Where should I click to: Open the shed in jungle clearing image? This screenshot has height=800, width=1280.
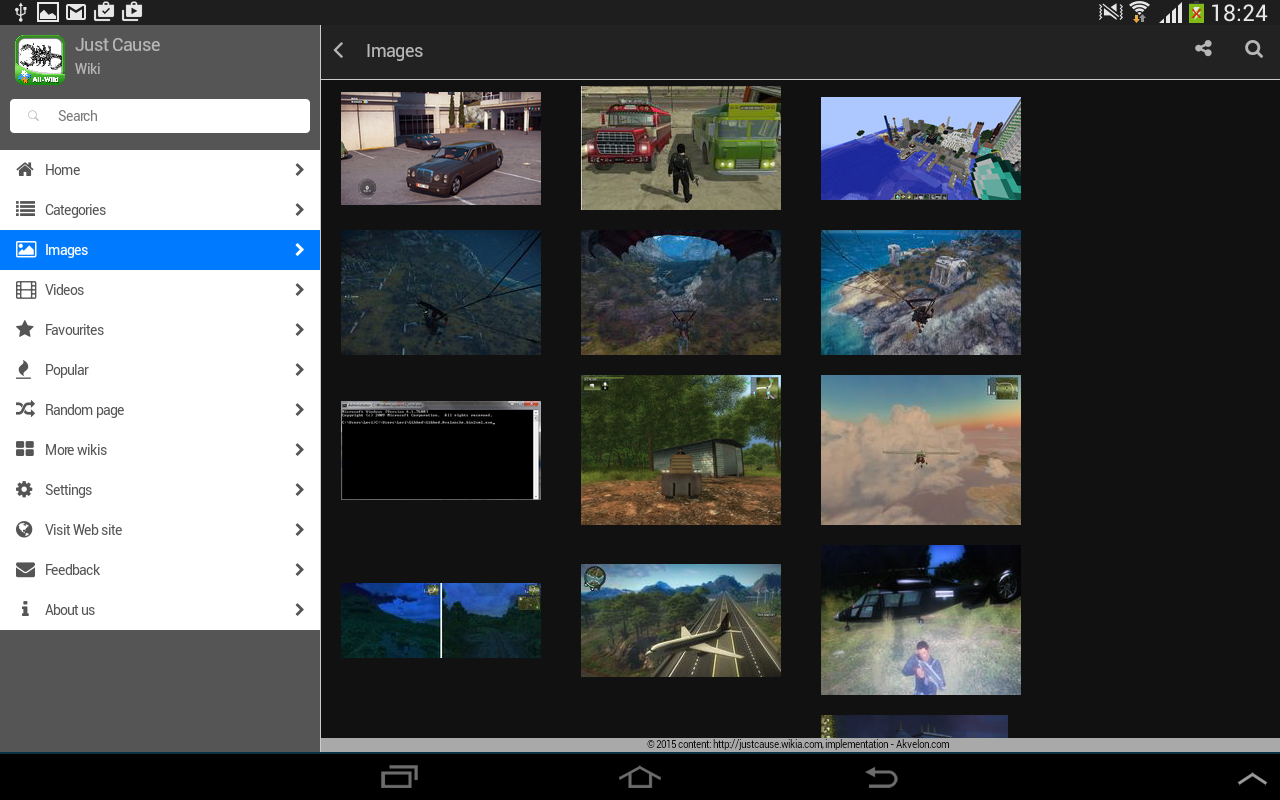pyautogui.click(x=681, y=450)
